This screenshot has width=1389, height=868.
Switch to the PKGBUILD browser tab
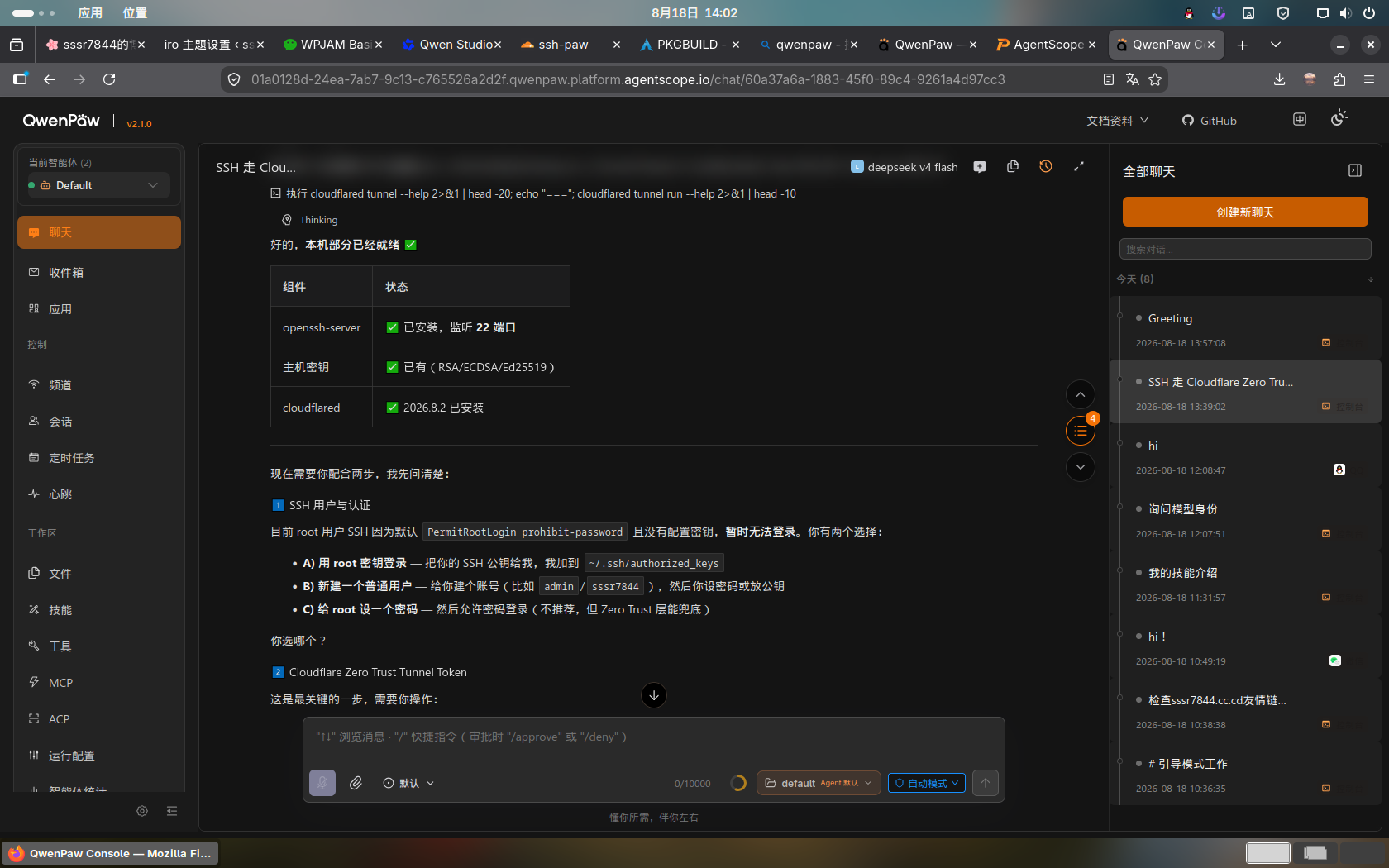689,45
